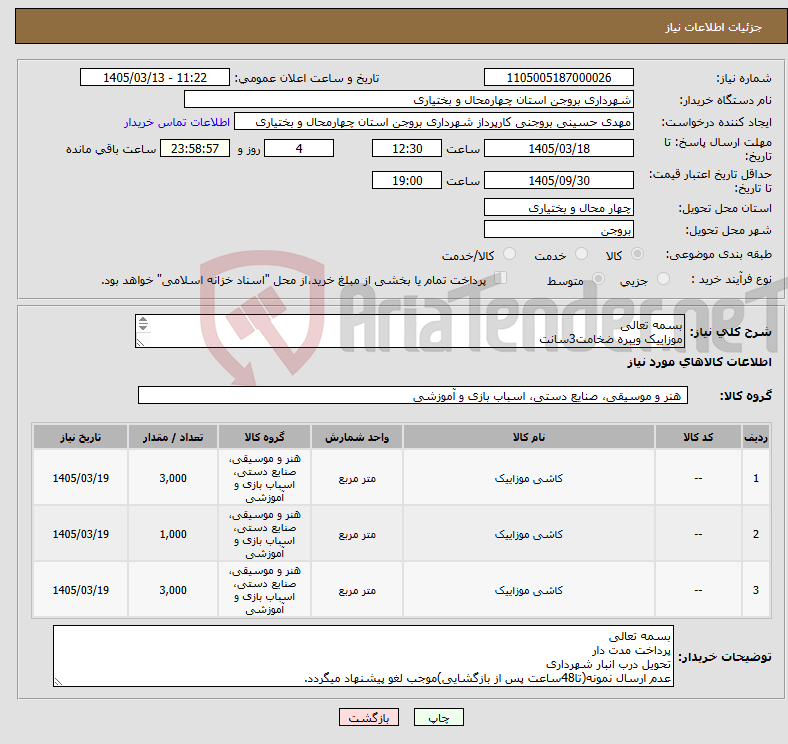This screenshot has height=744, width=788.
Task: Select the خدمت radio button
Action: click(x=581, y=254)
